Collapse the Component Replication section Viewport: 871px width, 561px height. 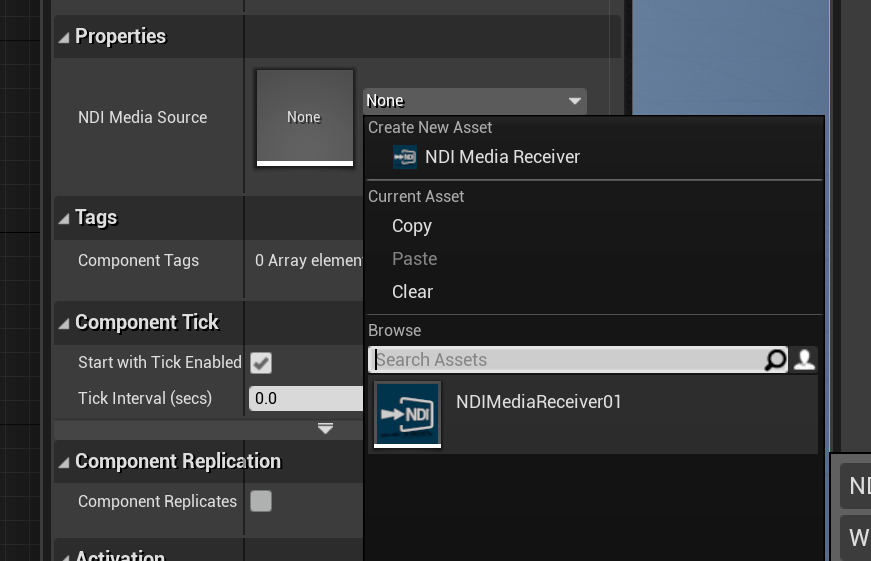64,462
